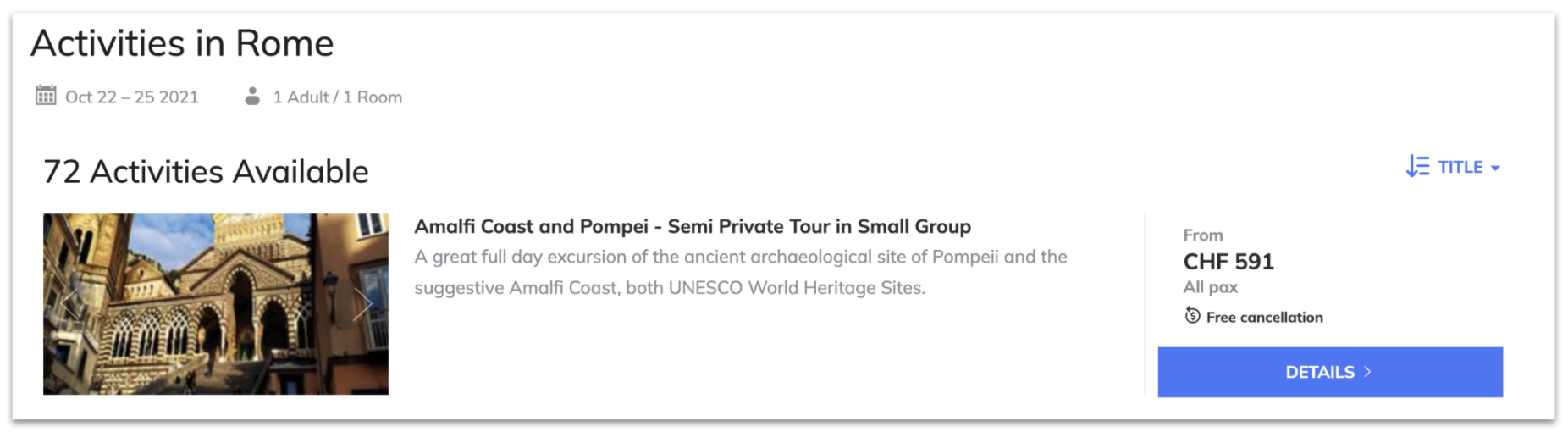1568x432 pixels.
Task: Open the TITLE sort dropdown
Action: [1453, 167]
